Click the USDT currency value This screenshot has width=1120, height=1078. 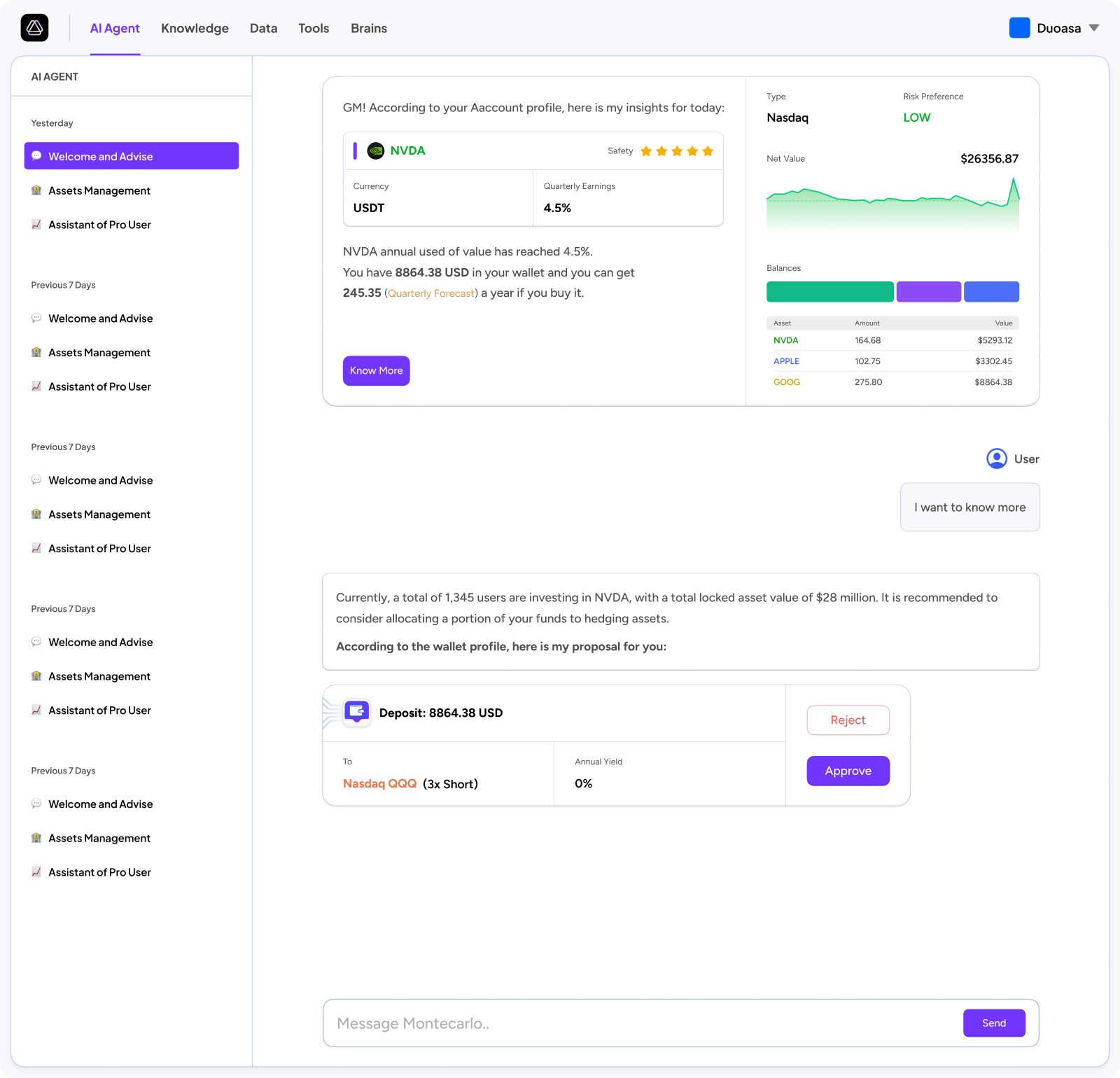pyautogui.click(x=369, y=208)
